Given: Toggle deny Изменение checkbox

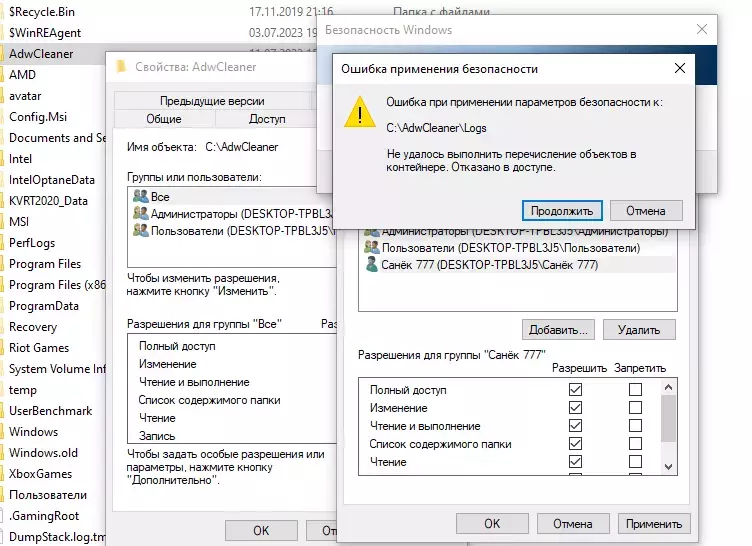Looking at the screenshot, I should pyautogui.click(x=635, y=408).
